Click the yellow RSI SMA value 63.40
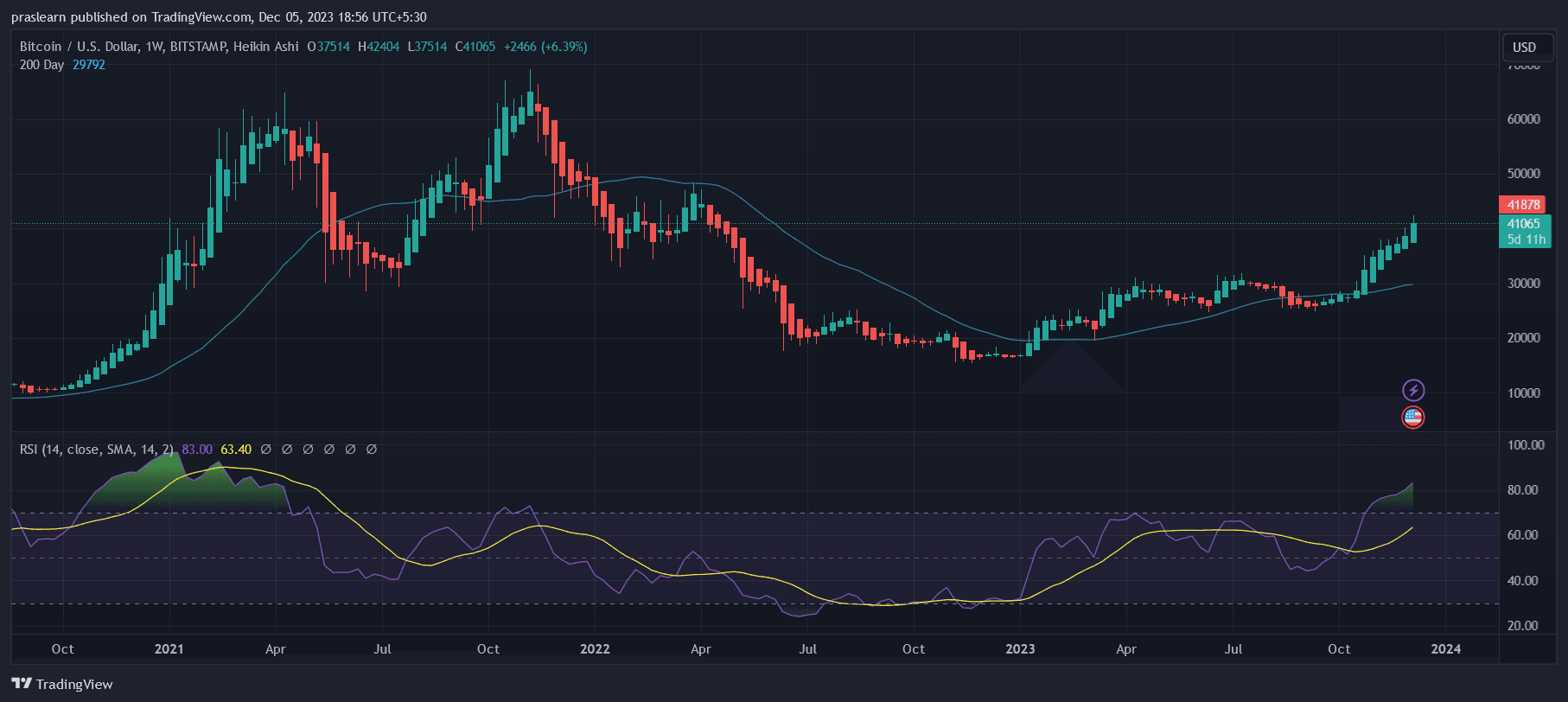The width and height of the screenshot is (1568, 702). coord(236,450)
